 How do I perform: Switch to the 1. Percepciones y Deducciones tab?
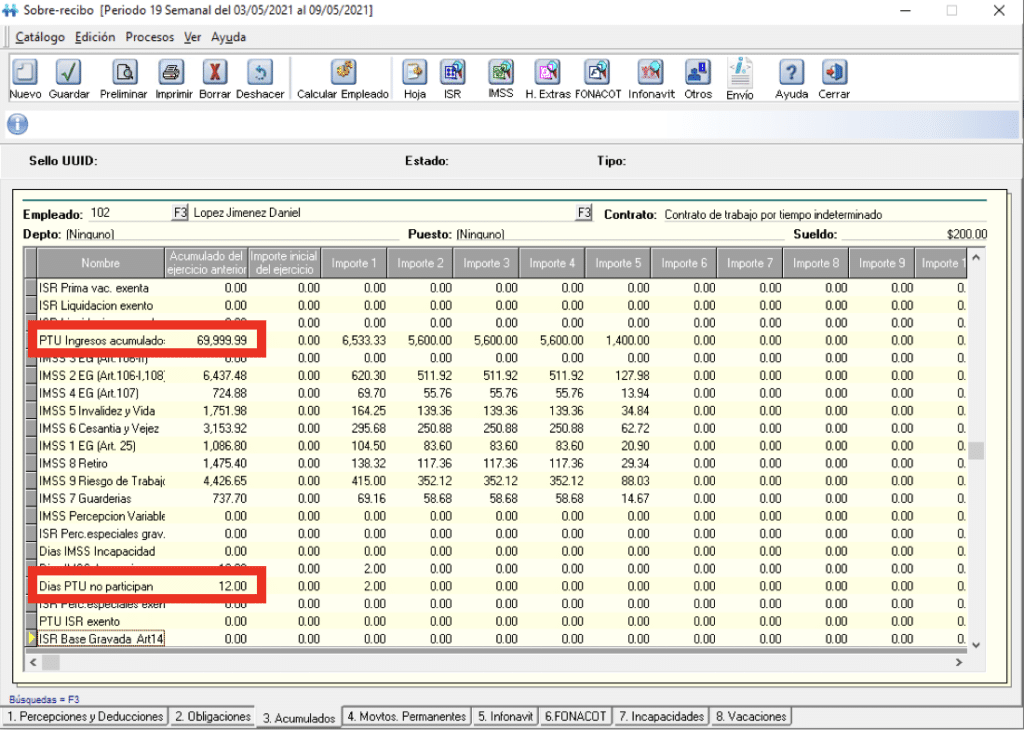coord(85,716)
